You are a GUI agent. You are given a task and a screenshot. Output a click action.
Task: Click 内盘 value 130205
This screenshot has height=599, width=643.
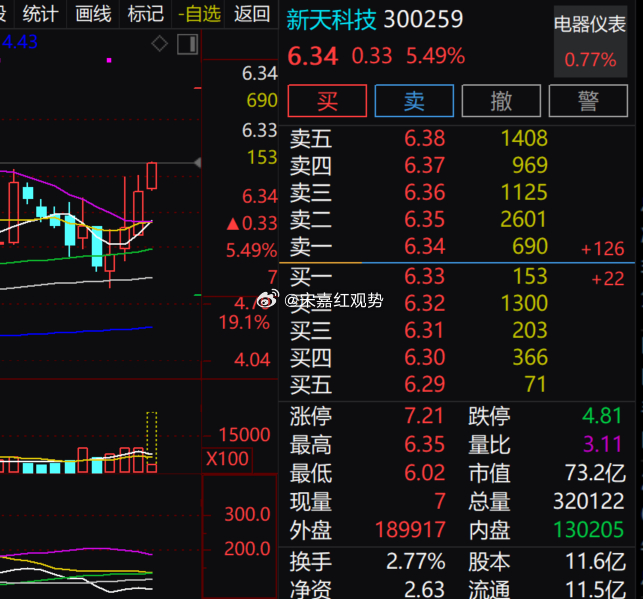coord(589,529)
